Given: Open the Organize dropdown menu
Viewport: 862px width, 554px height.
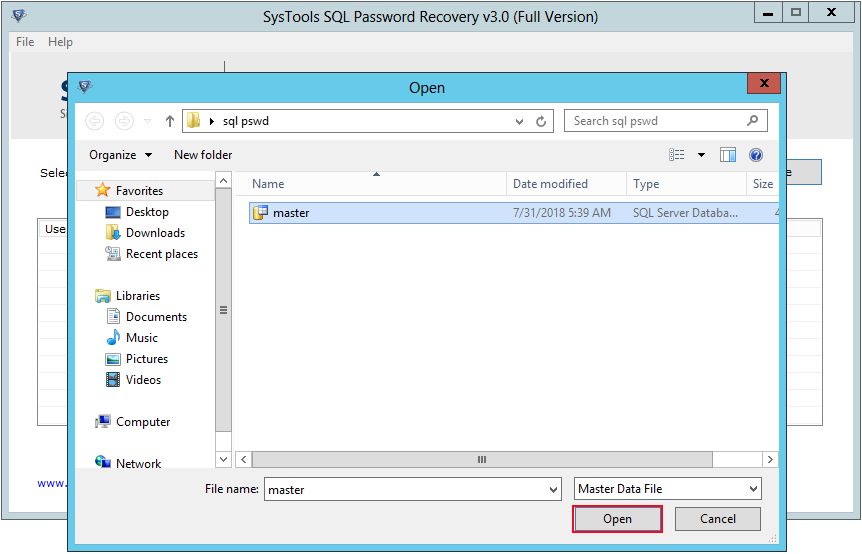Looking at the screenshot, I should pyautogui.click(x=120, y=155).
